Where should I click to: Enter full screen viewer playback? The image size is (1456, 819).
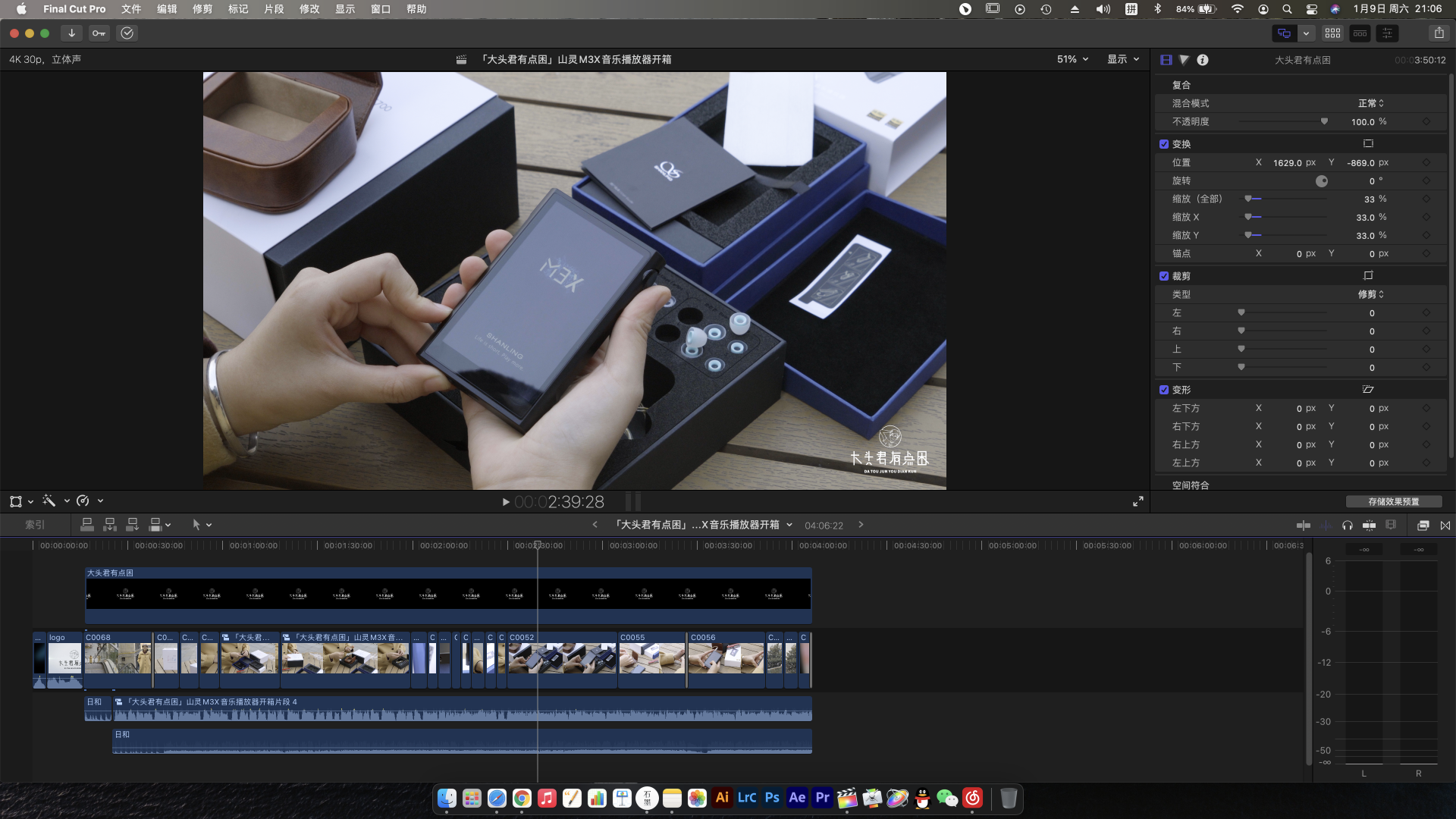(x=1138, y=501)
